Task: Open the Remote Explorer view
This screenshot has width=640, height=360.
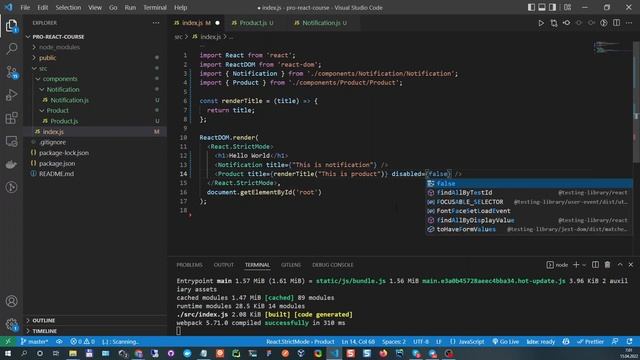Action: click(x=11, y=141)
